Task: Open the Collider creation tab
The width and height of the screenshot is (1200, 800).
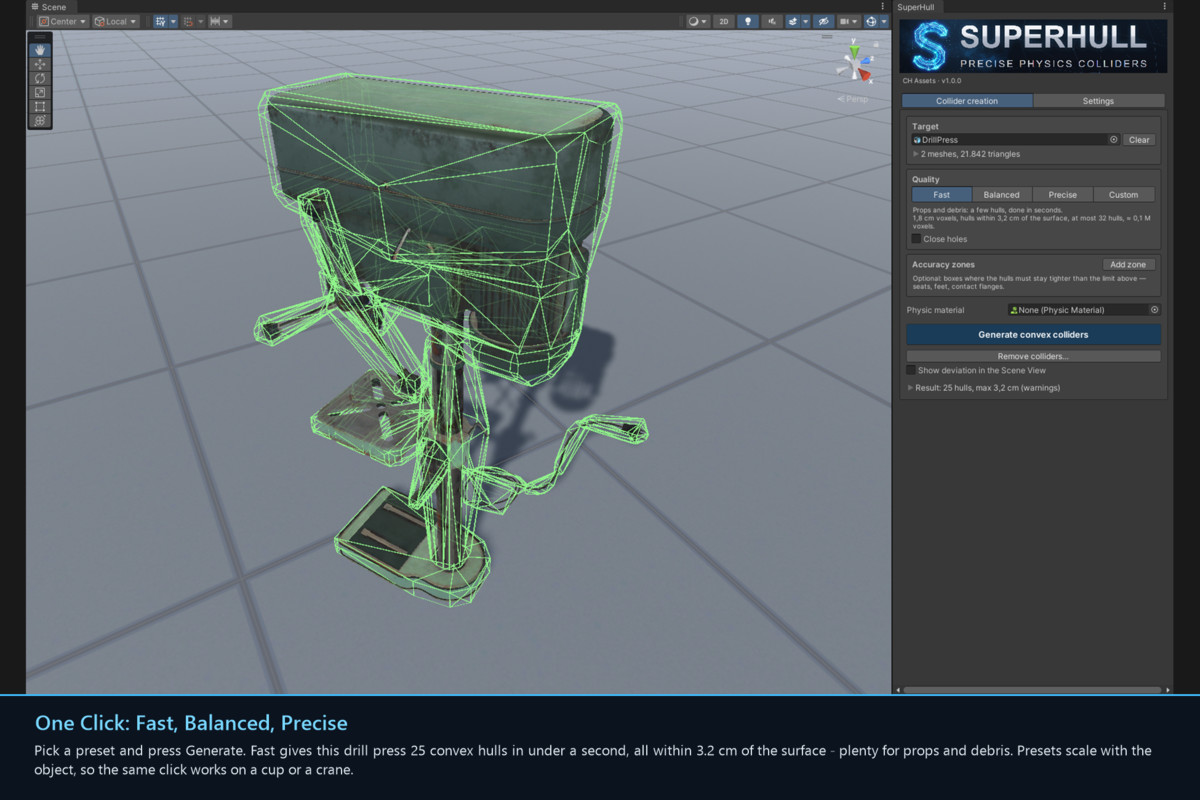Action: point(967,101)
